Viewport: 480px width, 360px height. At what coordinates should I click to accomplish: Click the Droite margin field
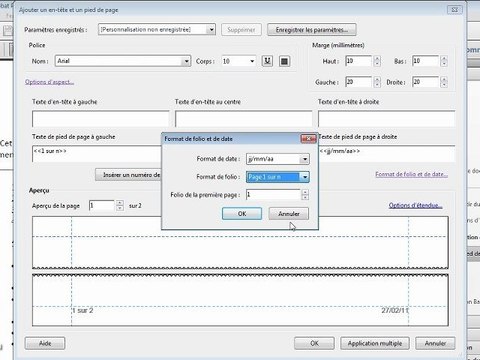tap(425, 82)
